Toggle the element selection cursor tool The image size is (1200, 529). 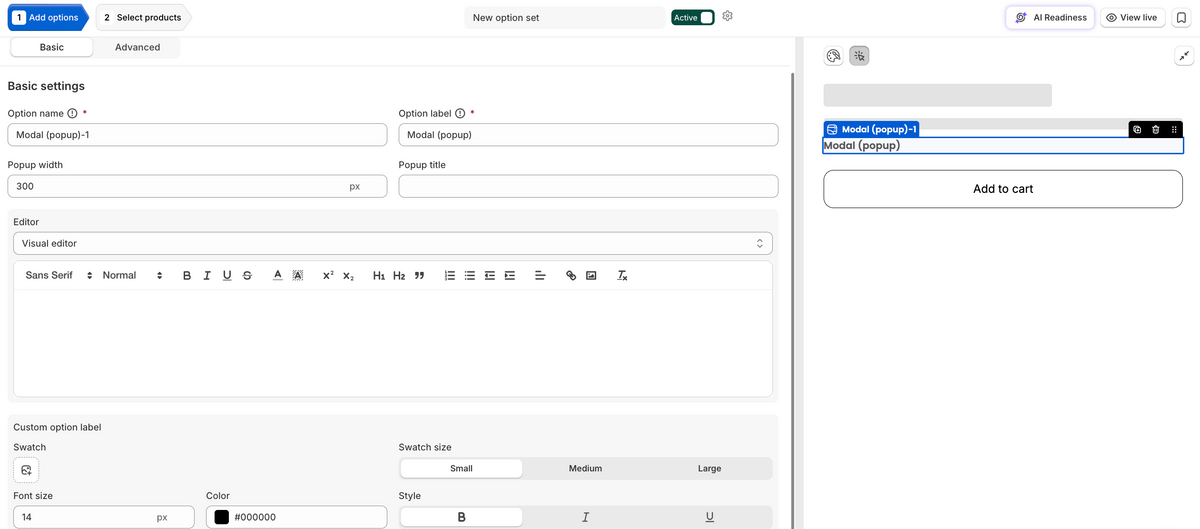coord(859,56)
